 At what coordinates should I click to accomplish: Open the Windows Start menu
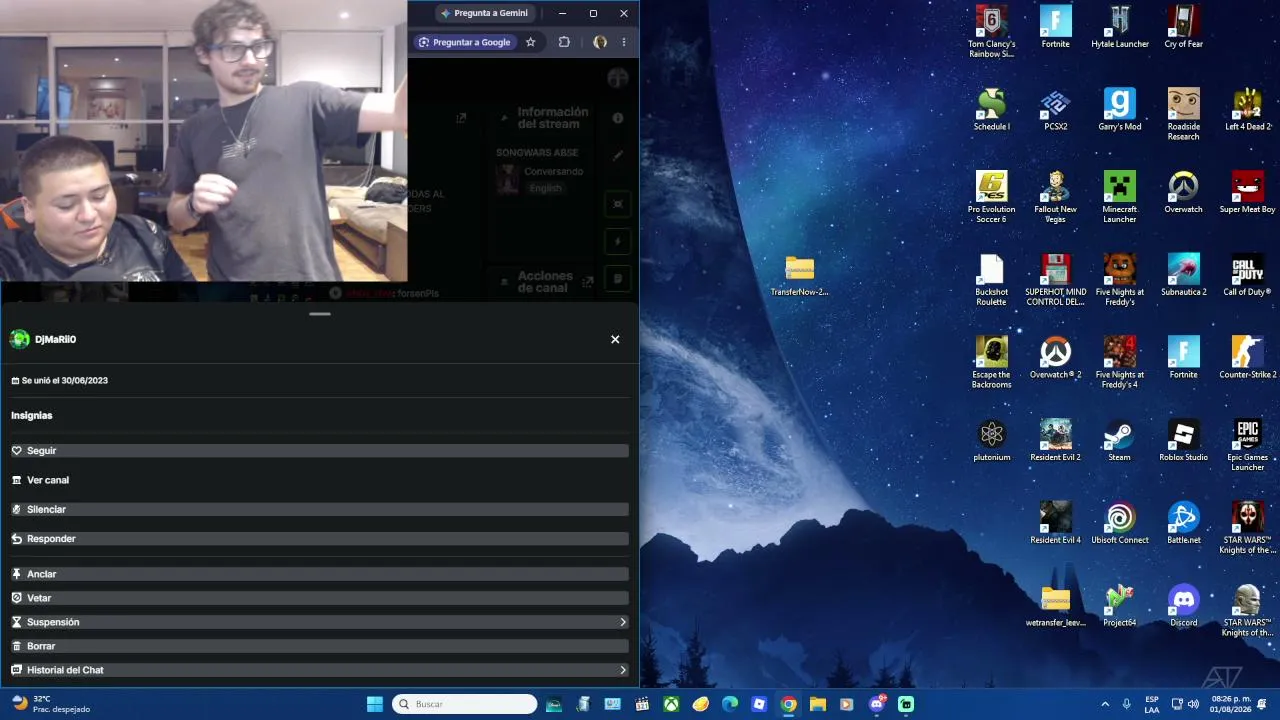(375, 704)
